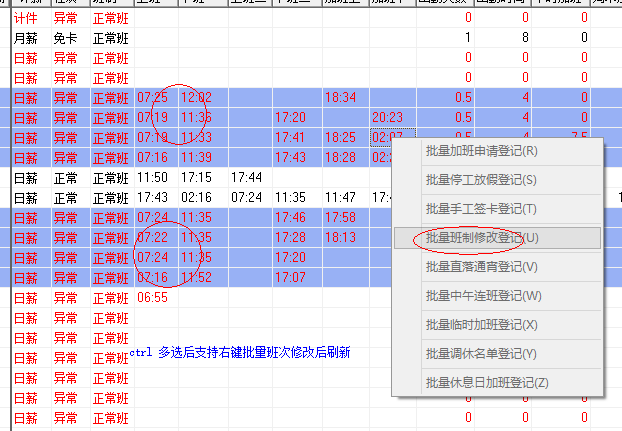
Task: Pick 批量直落通宵登记(V) in context menu
Action: [x=481, y=268]
